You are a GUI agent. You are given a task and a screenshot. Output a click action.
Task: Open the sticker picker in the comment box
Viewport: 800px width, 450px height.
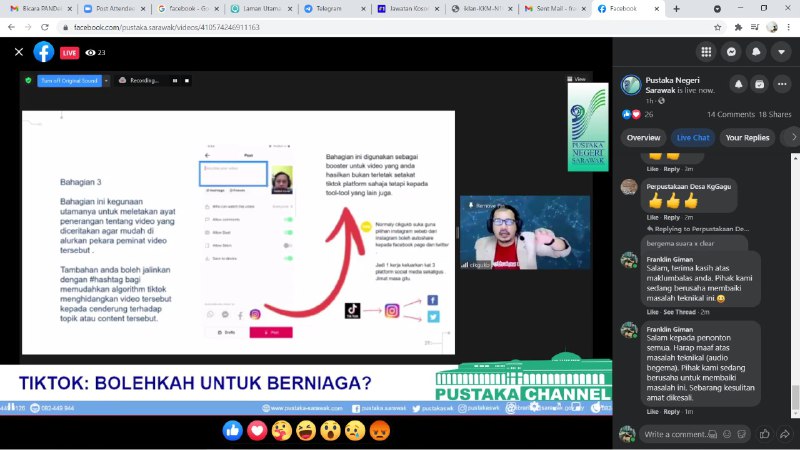click(x=741, y=434)
